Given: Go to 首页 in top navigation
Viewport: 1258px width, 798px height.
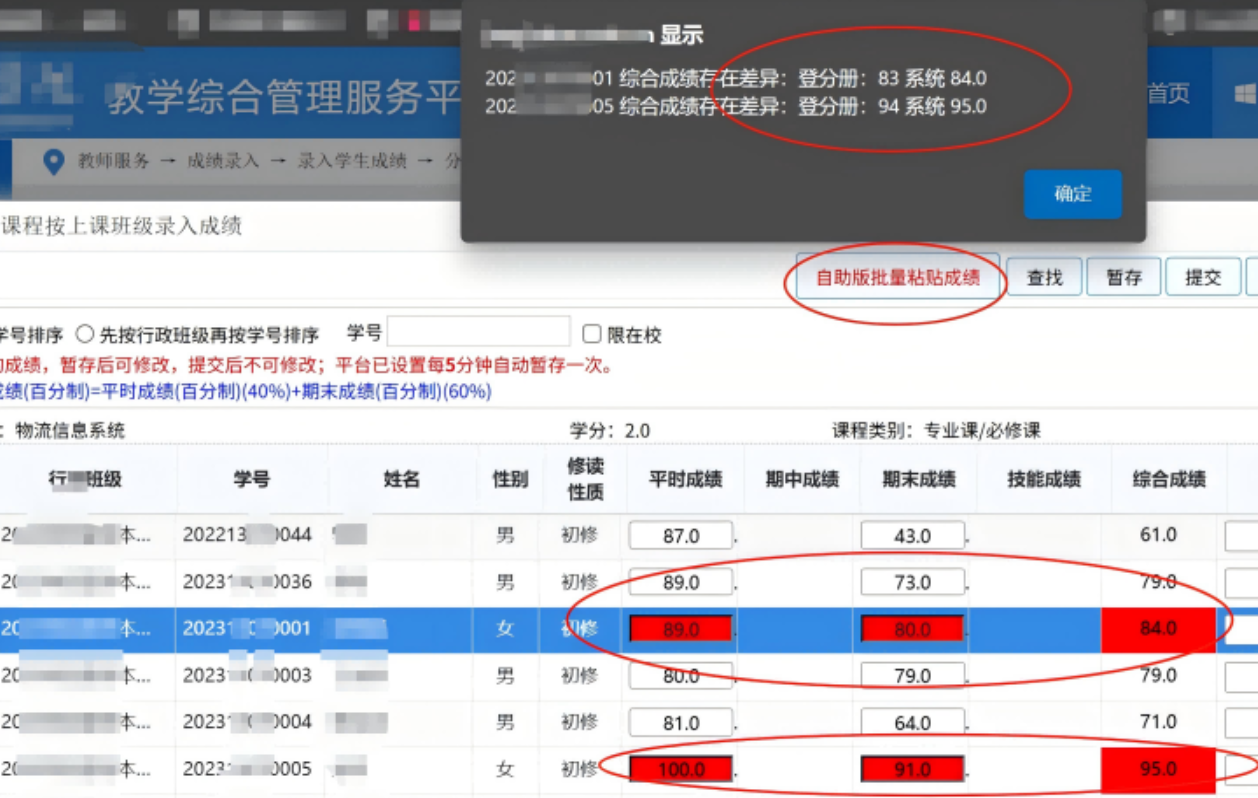Looking at the screenshot, I should pyautogui.click(x=1168, y=94).
